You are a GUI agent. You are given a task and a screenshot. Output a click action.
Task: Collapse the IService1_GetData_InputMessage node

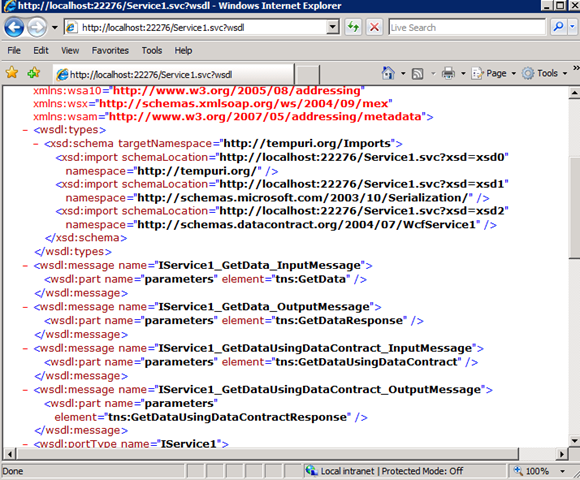pos(25,266)
